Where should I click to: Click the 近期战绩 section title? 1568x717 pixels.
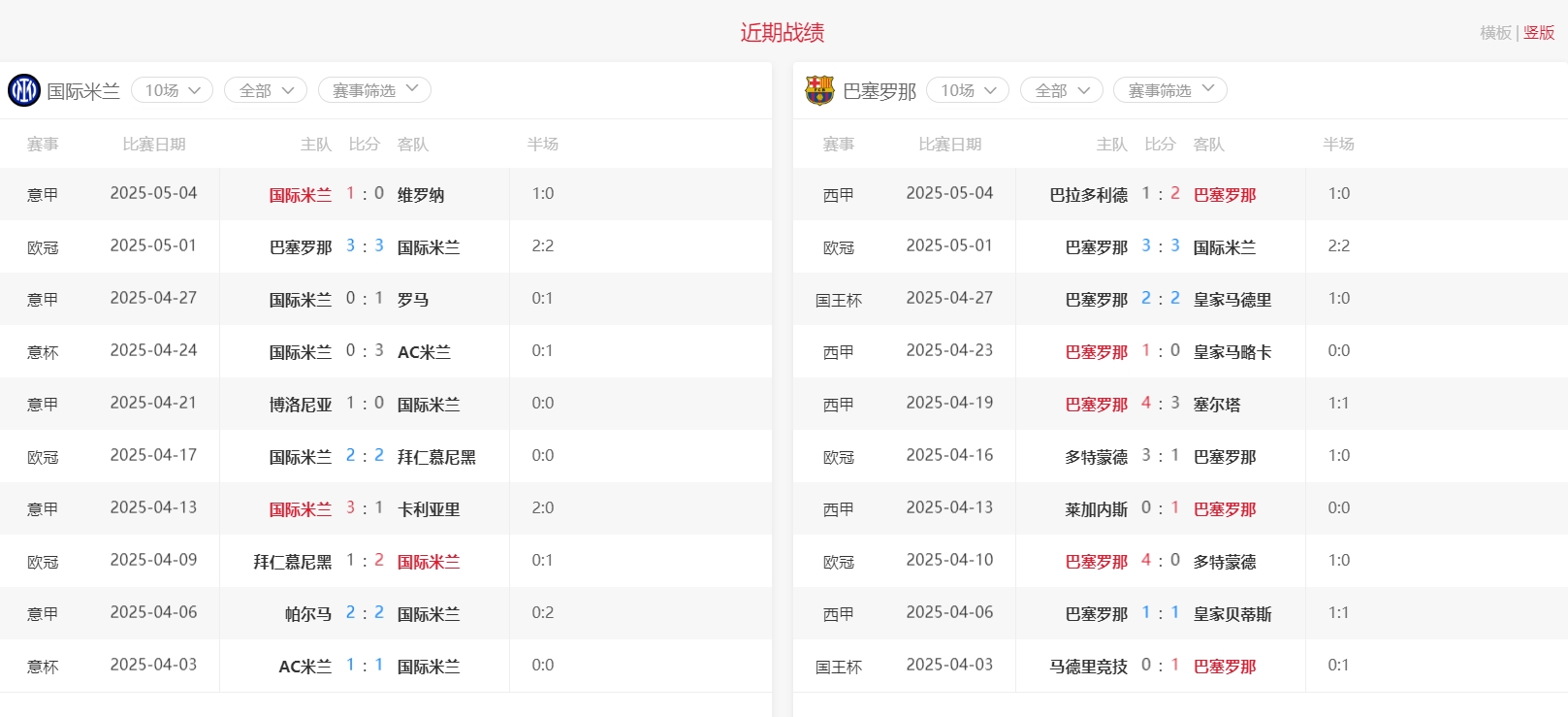pos(783,33)
